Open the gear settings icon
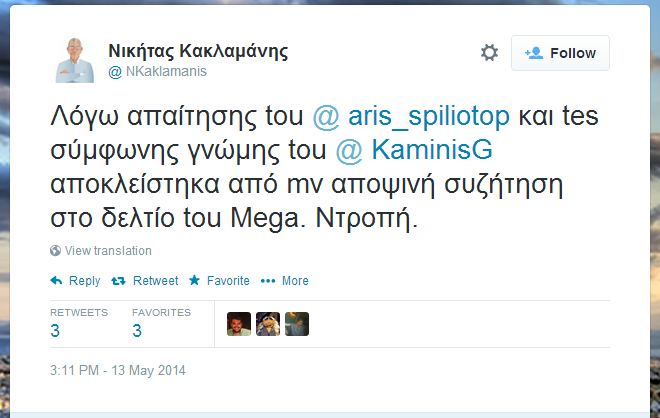Image resolution: width=660 pixels, height=418 pixels. [x=489, y=53]
